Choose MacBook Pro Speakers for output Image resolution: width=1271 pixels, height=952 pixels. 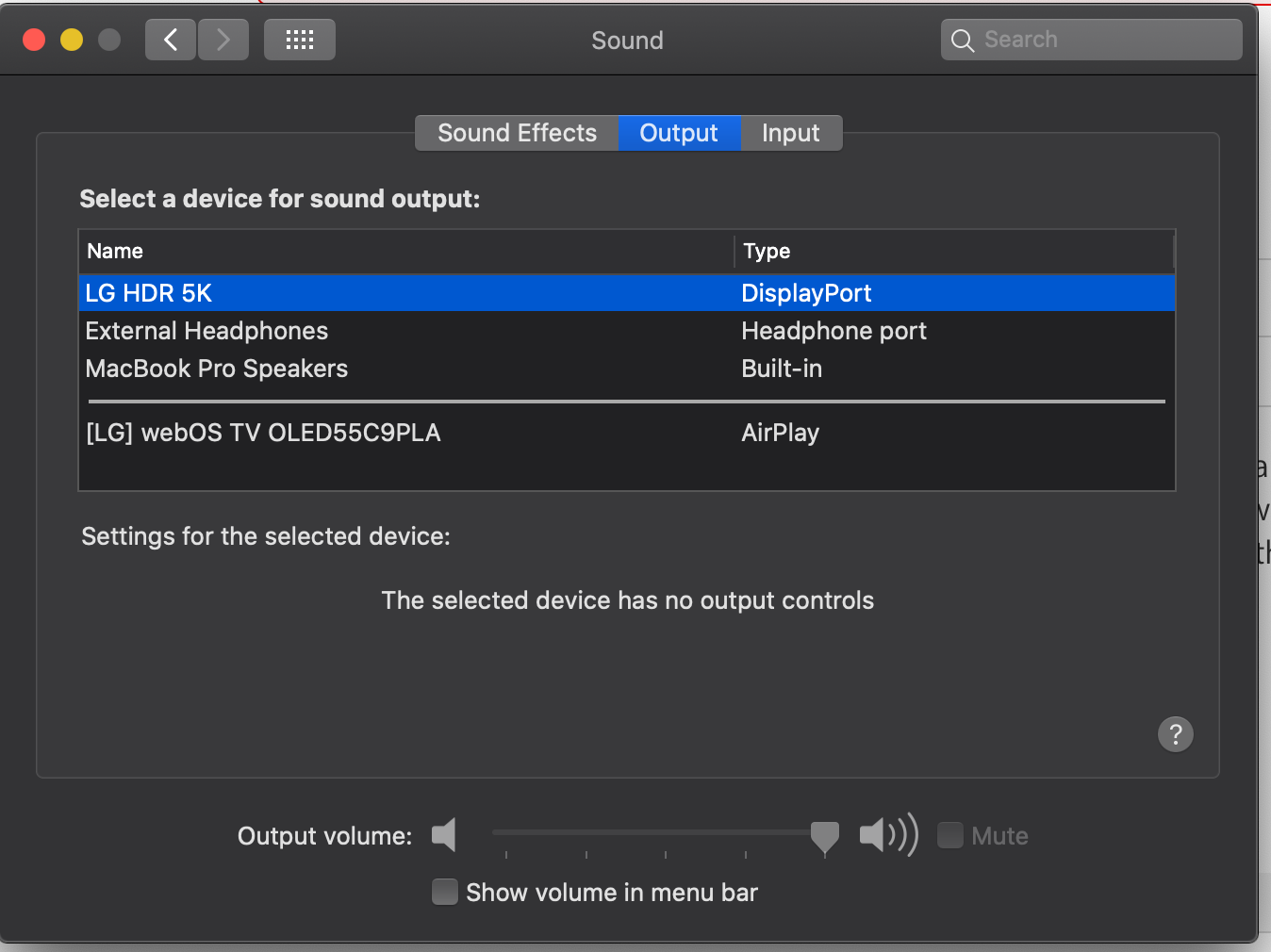[217, 369]
